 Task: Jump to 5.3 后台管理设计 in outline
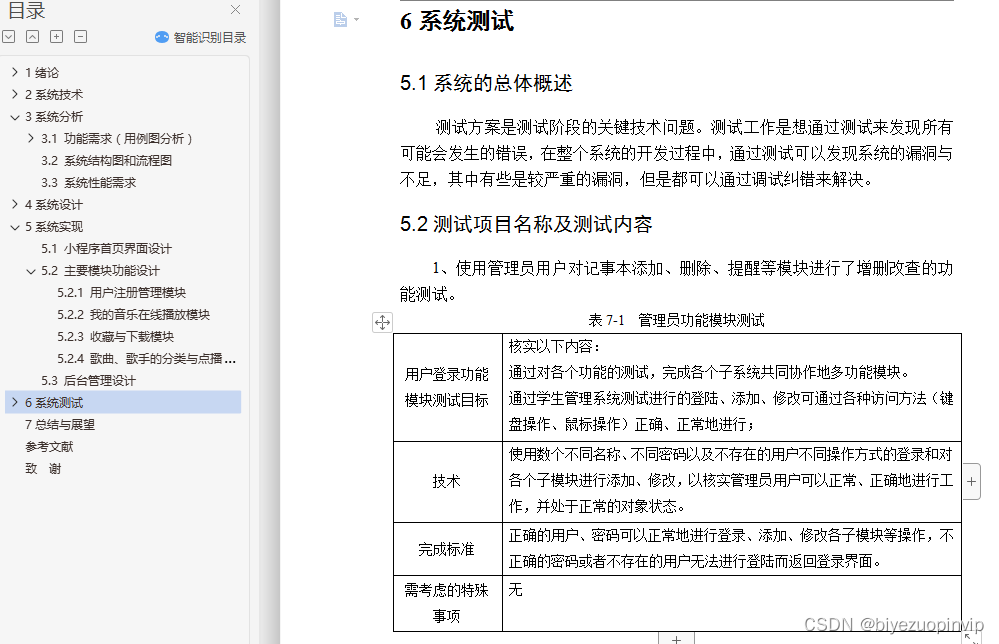88,381
